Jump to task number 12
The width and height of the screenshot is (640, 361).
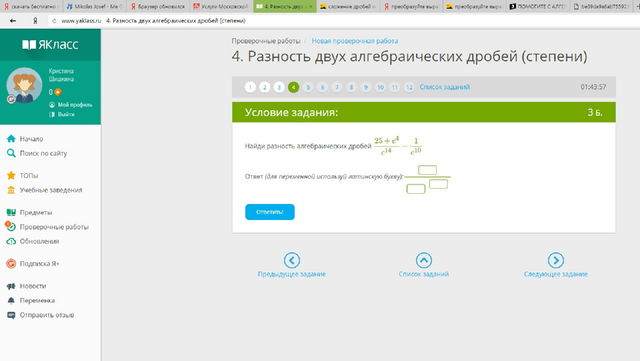(x=409, y=87)
